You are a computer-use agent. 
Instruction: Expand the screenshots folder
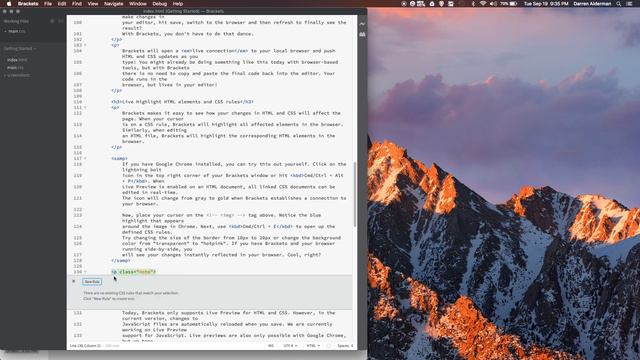point(18,76)
